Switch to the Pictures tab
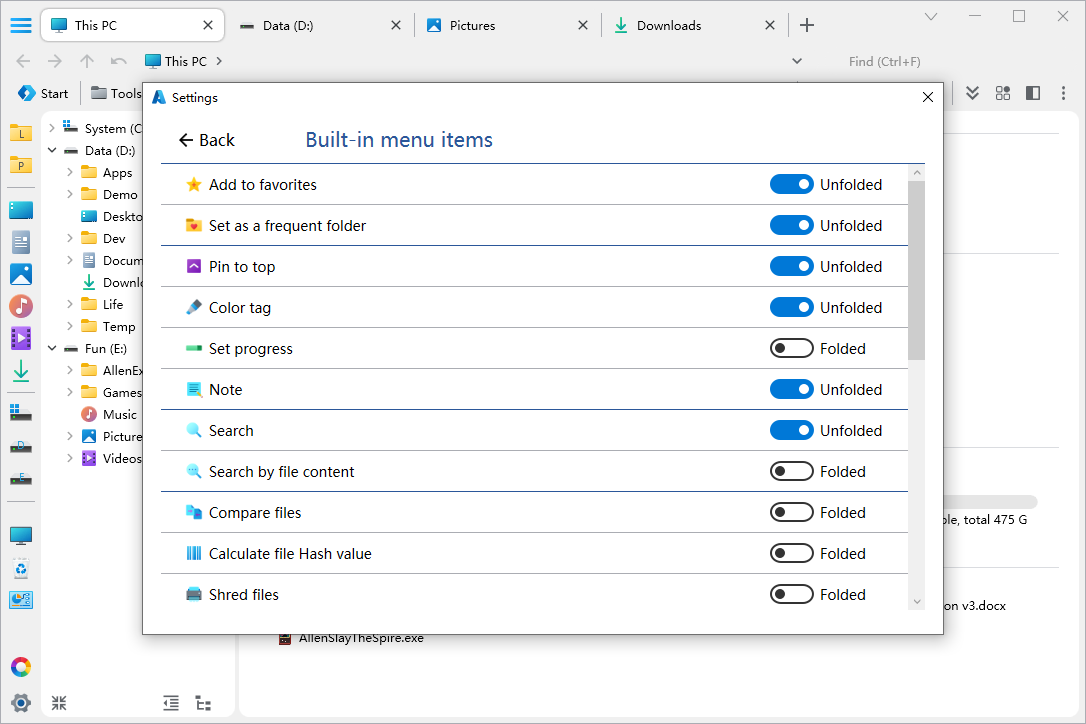 pos(472,26)
